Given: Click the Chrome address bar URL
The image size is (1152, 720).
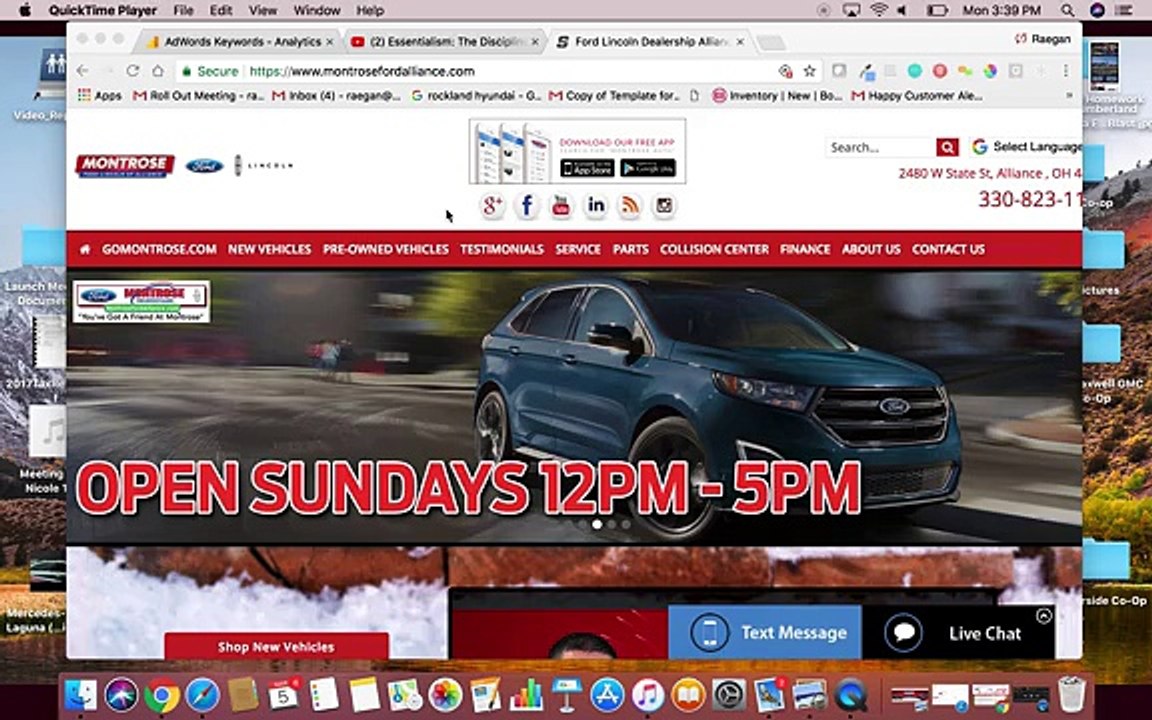Looking at the screenshot, I should tap(362, 71).
